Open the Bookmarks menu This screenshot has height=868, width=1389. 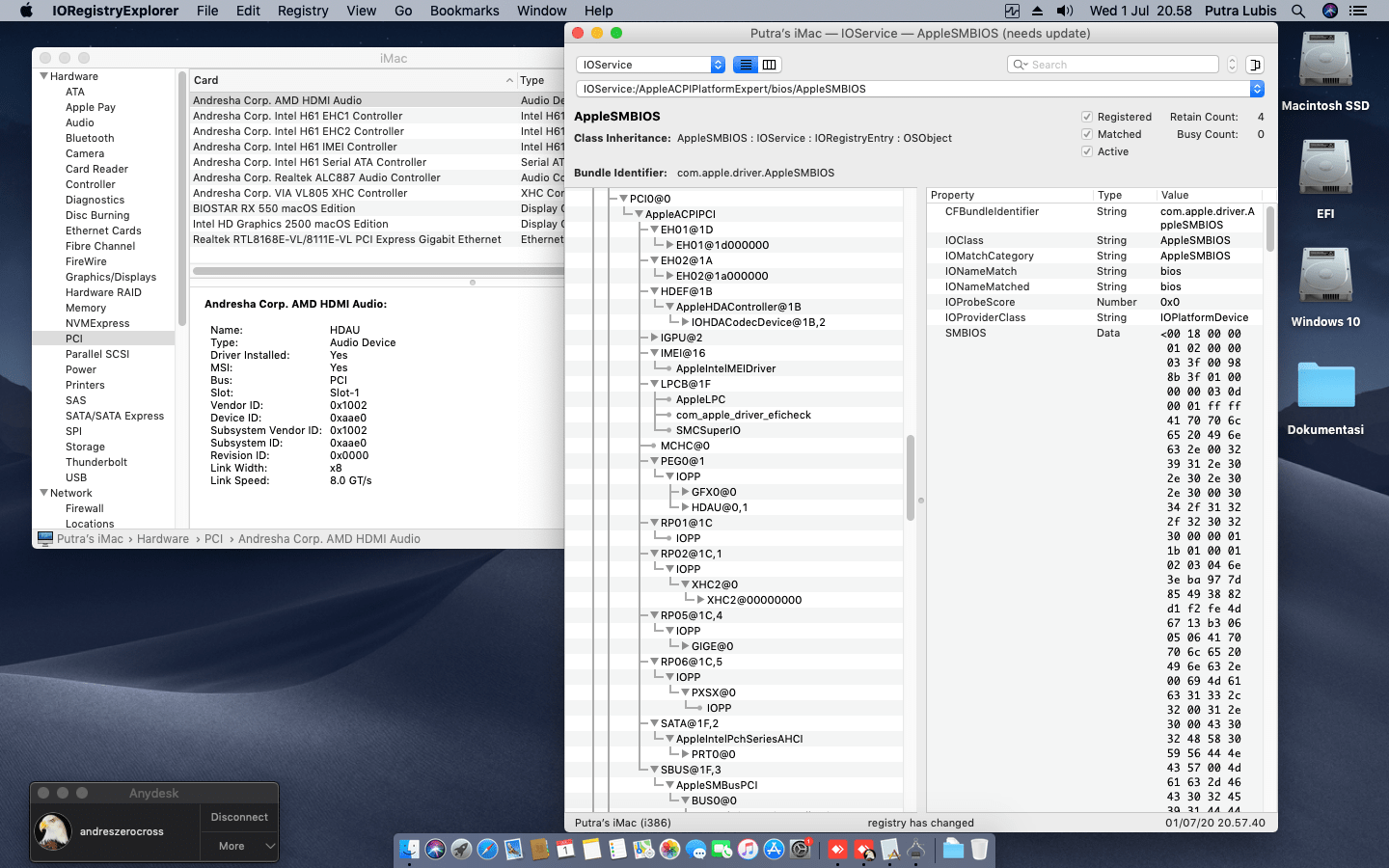pyautogui.click(x=464, y=11)
